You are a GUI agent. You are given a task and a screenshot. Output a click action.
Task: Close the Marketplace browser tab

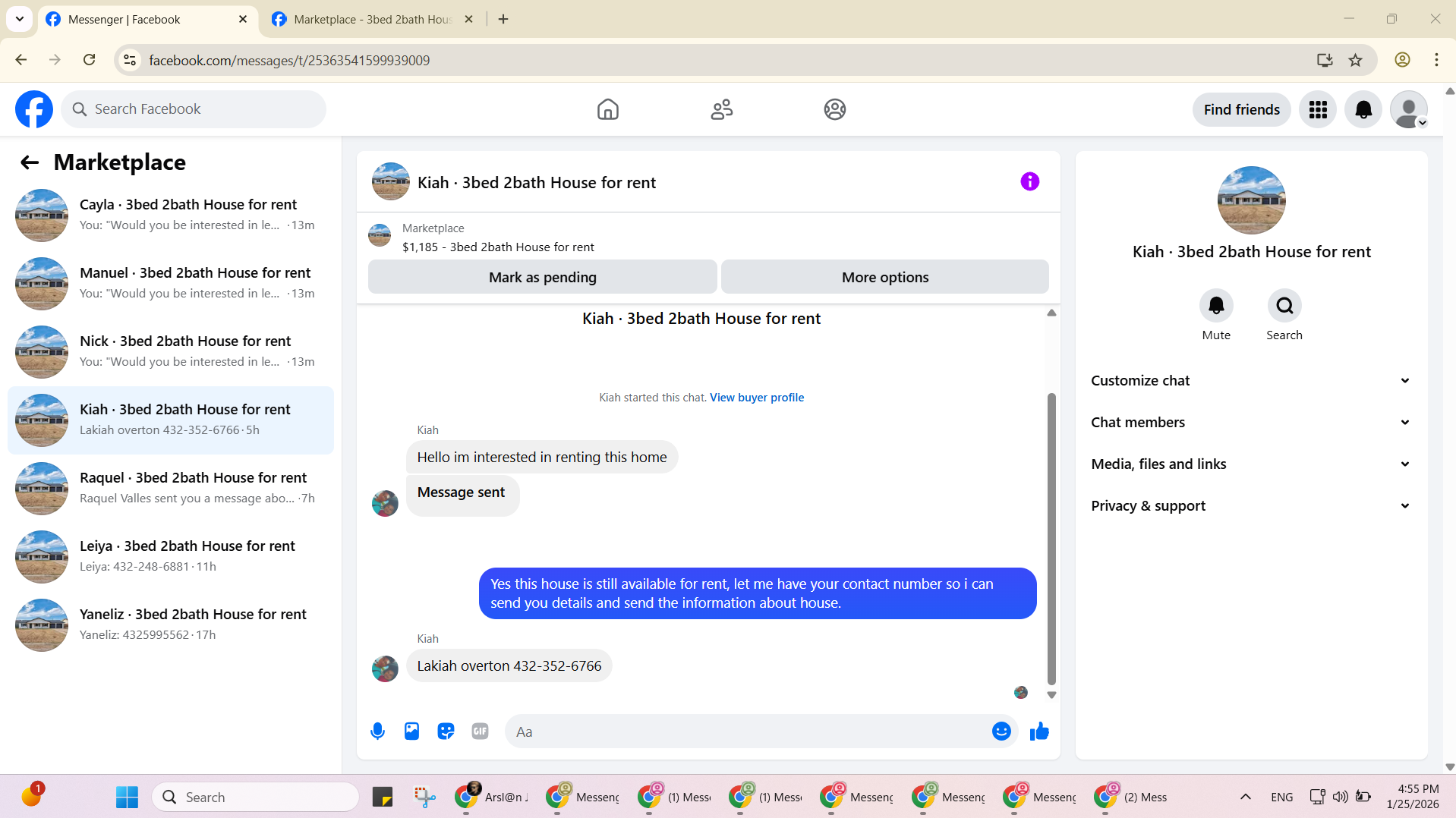pyautogui.click(x=468, y=19)
